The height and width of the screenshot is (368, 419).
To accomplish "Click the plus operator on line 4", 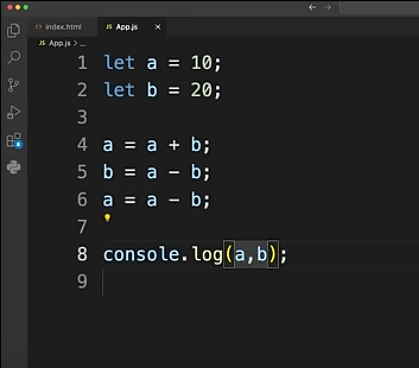I will tap(174, 145).
